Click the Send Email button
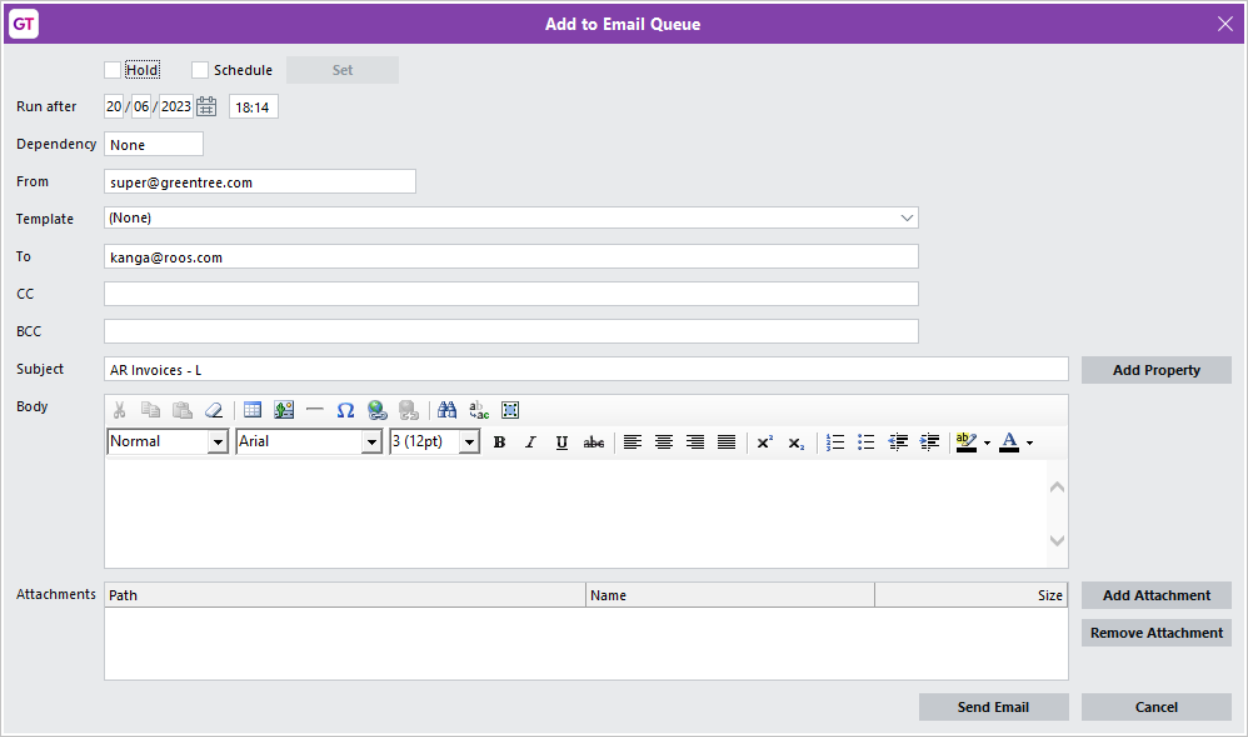 coord(993,707)
